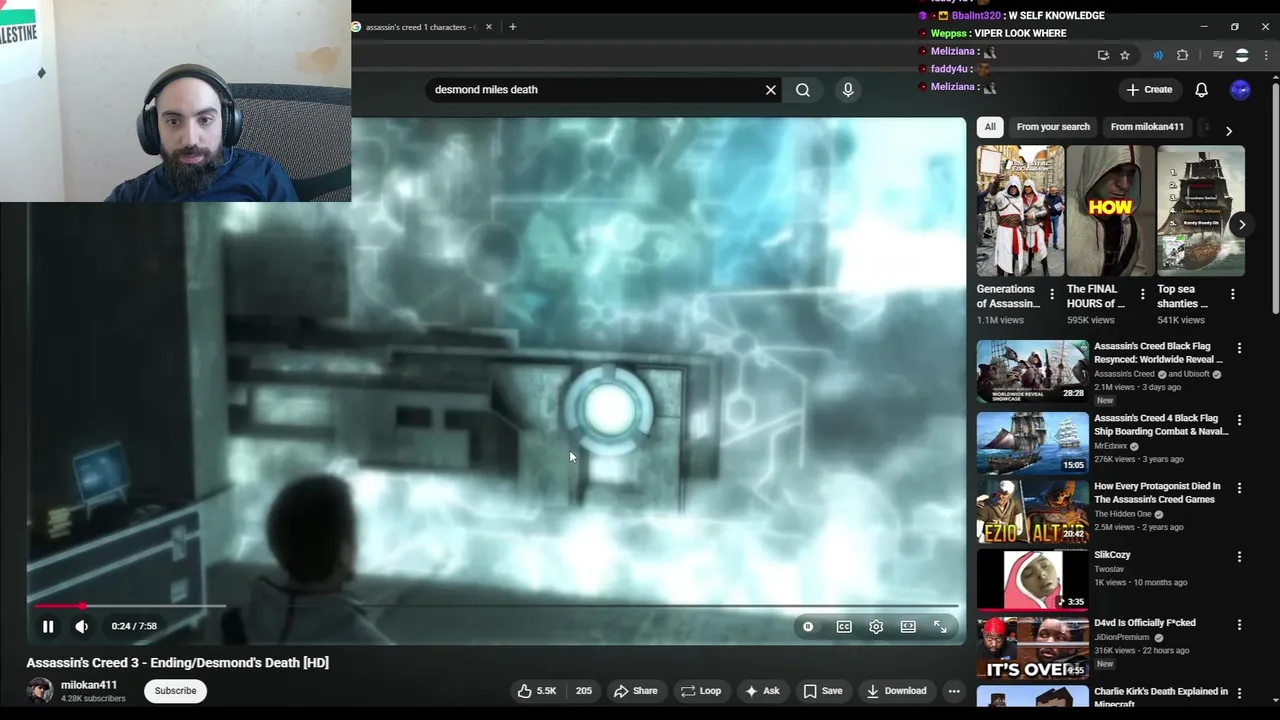
Task: Open the 'Generations of Assassin...' thumbnail
Action: tap(1020, 211)
